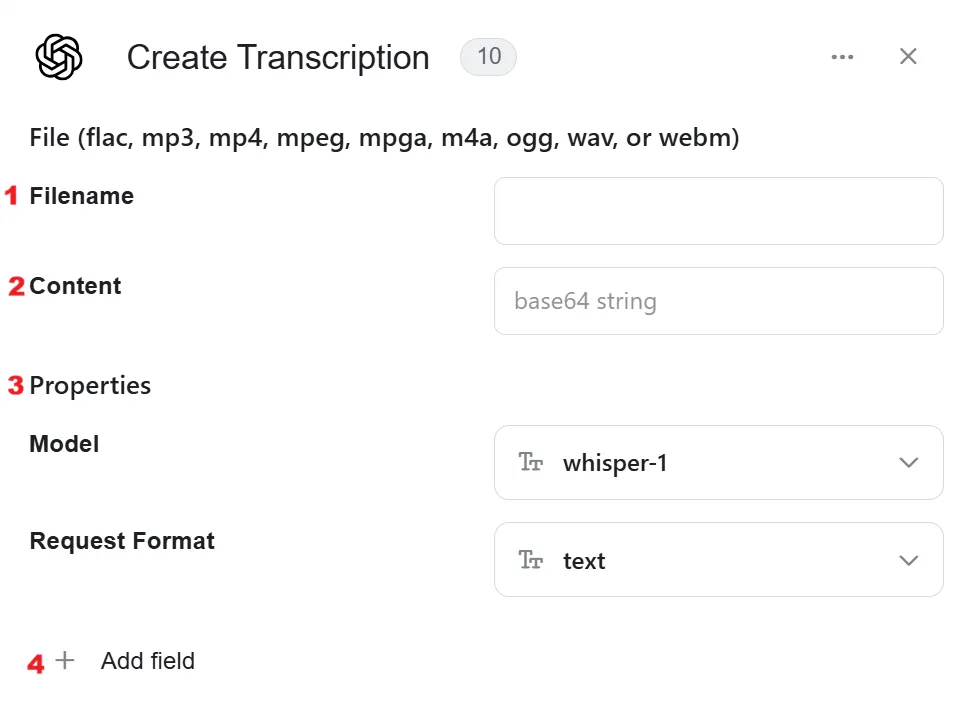Screen dimensions: 964x714
Task: Click the Add field button
Action: click(125, 660)
